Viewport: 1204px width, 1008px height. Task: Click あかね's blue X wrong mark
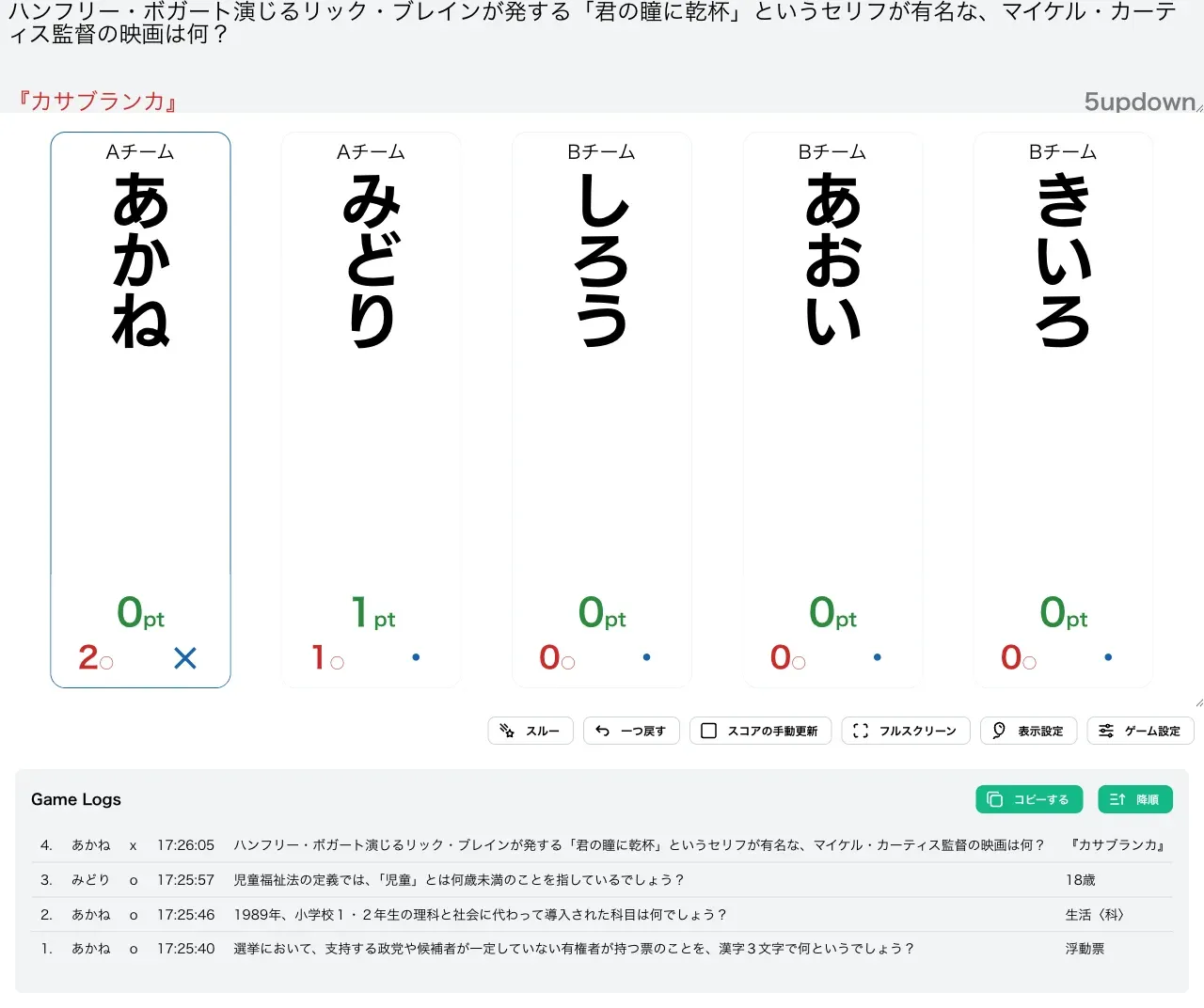[x=185, y=658]
